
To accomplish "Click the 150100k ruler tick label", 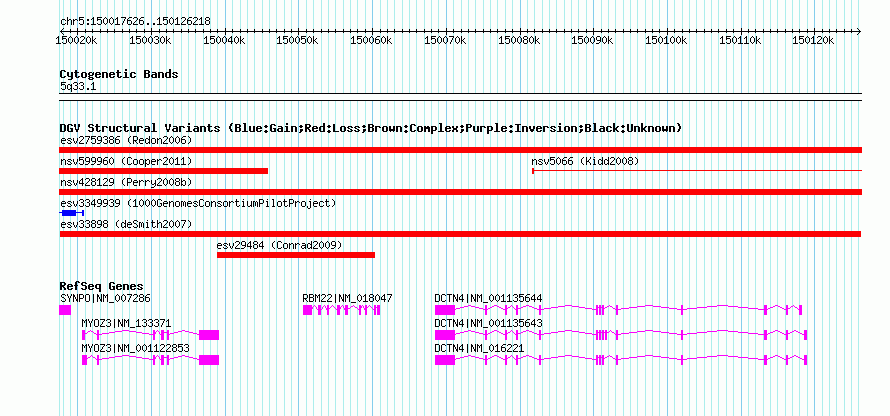I will click(666, 40).
